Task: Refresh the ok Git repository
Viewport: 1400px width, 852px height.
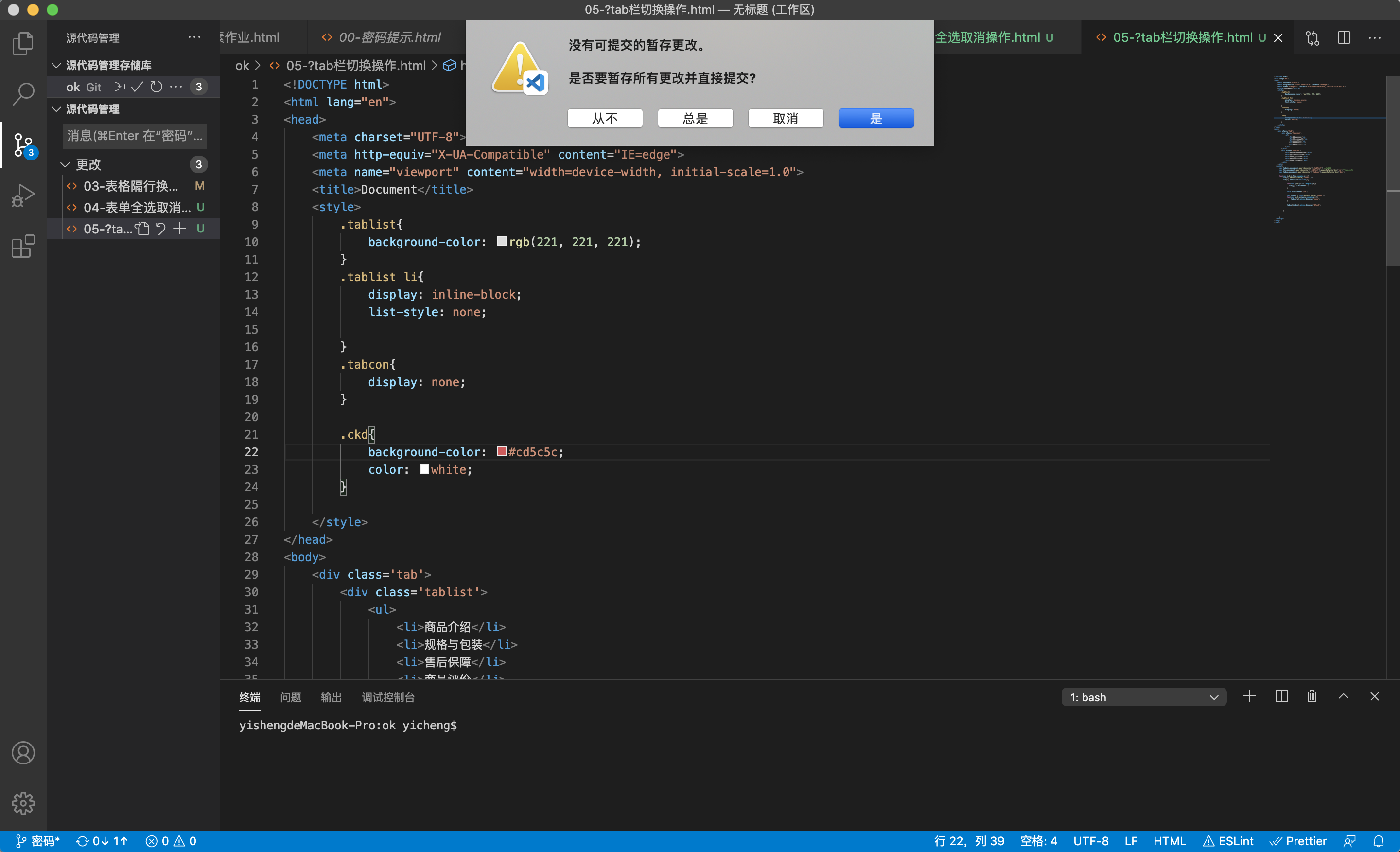Action: click(x=156, y=87)
